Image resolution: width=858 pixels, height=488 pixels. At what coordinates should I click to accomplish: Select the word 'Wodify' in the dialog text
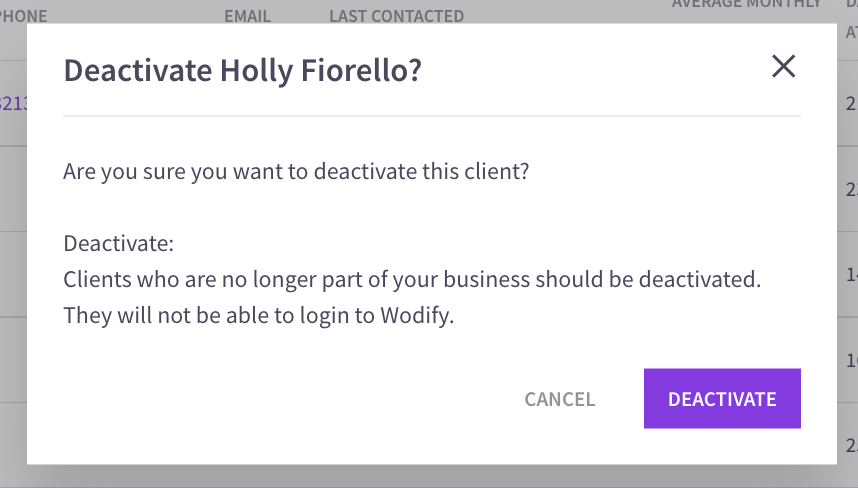click(x=417, y=315)
